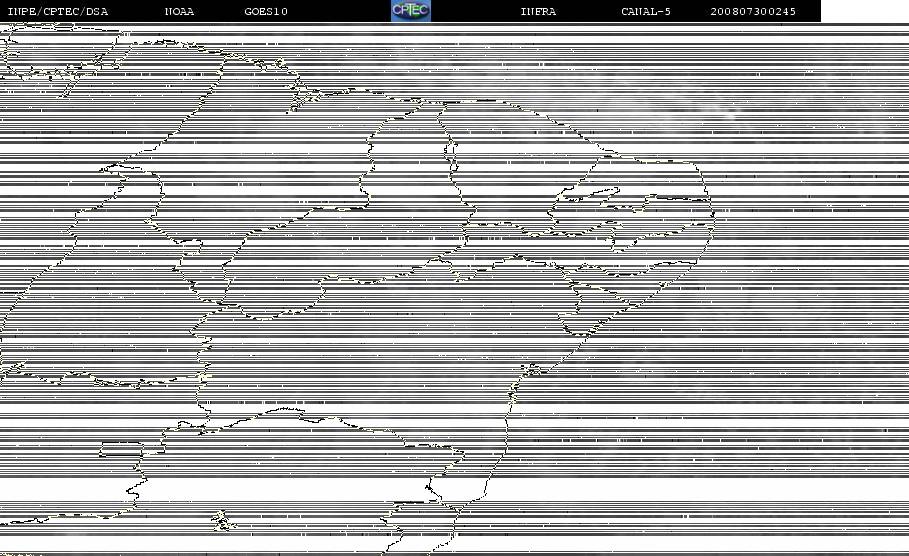The height and width of the screenshot is (556, 909).
Task: Click the coastal inlet outline on southeast coast
Action: (532, 369)
